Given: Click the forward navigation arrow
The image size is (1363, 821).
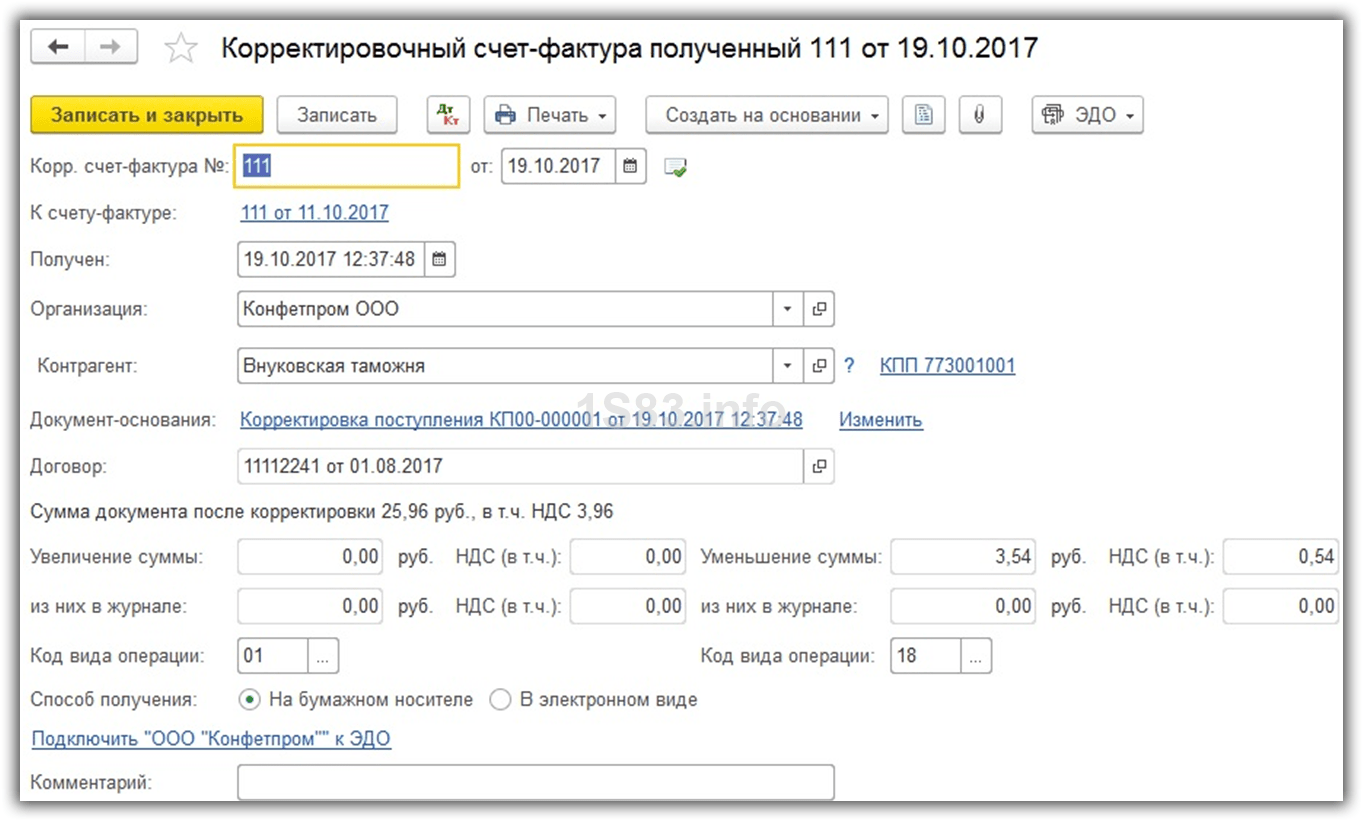Looking at the screenshot, I should pyautogui.click(x=111, y=47).
